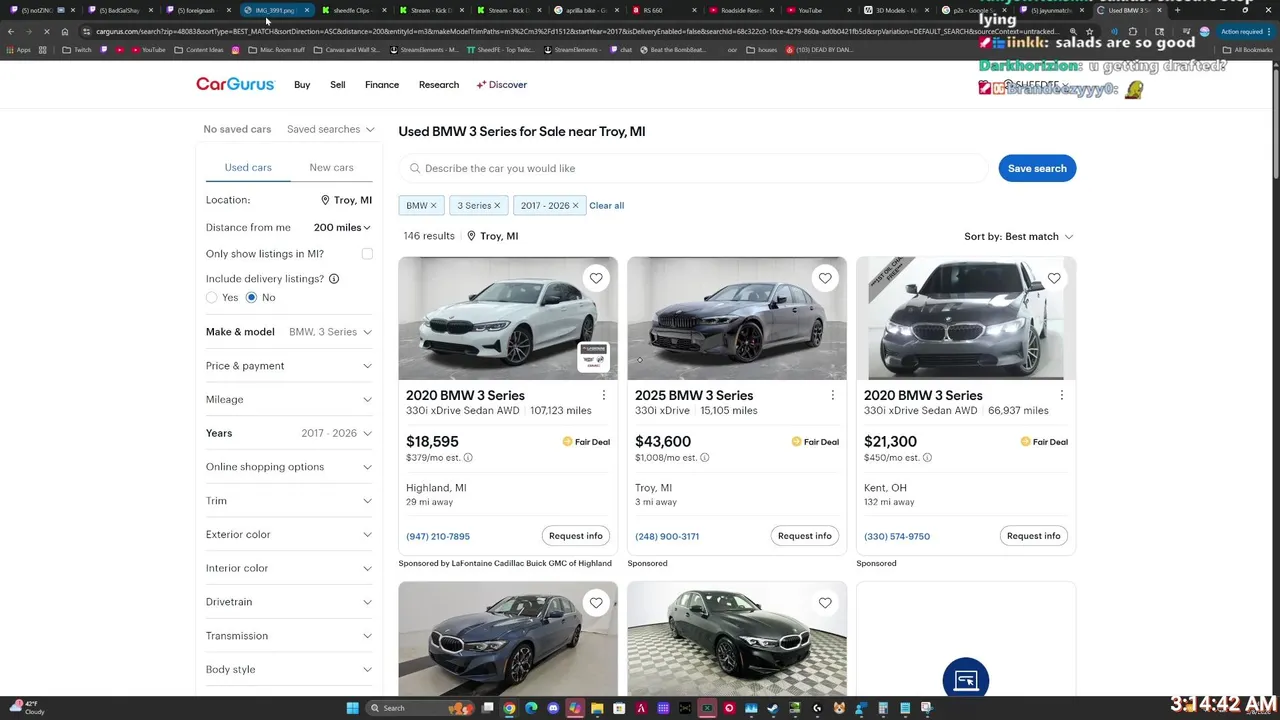The height and width of the screenshot is (720, 1280).
Task: Expand Online shopping options filter
Action: tap(289, 467)
